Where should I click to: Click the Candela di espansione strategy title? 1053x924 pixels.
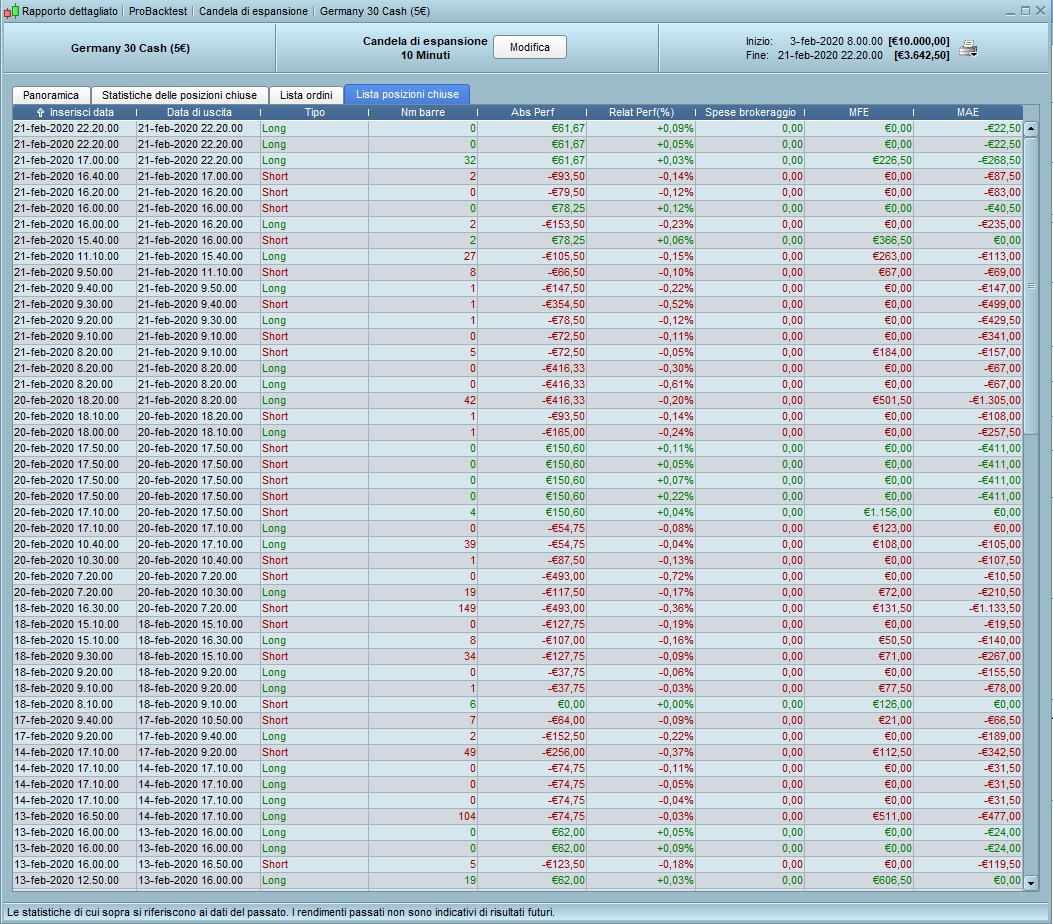(425, 41)
